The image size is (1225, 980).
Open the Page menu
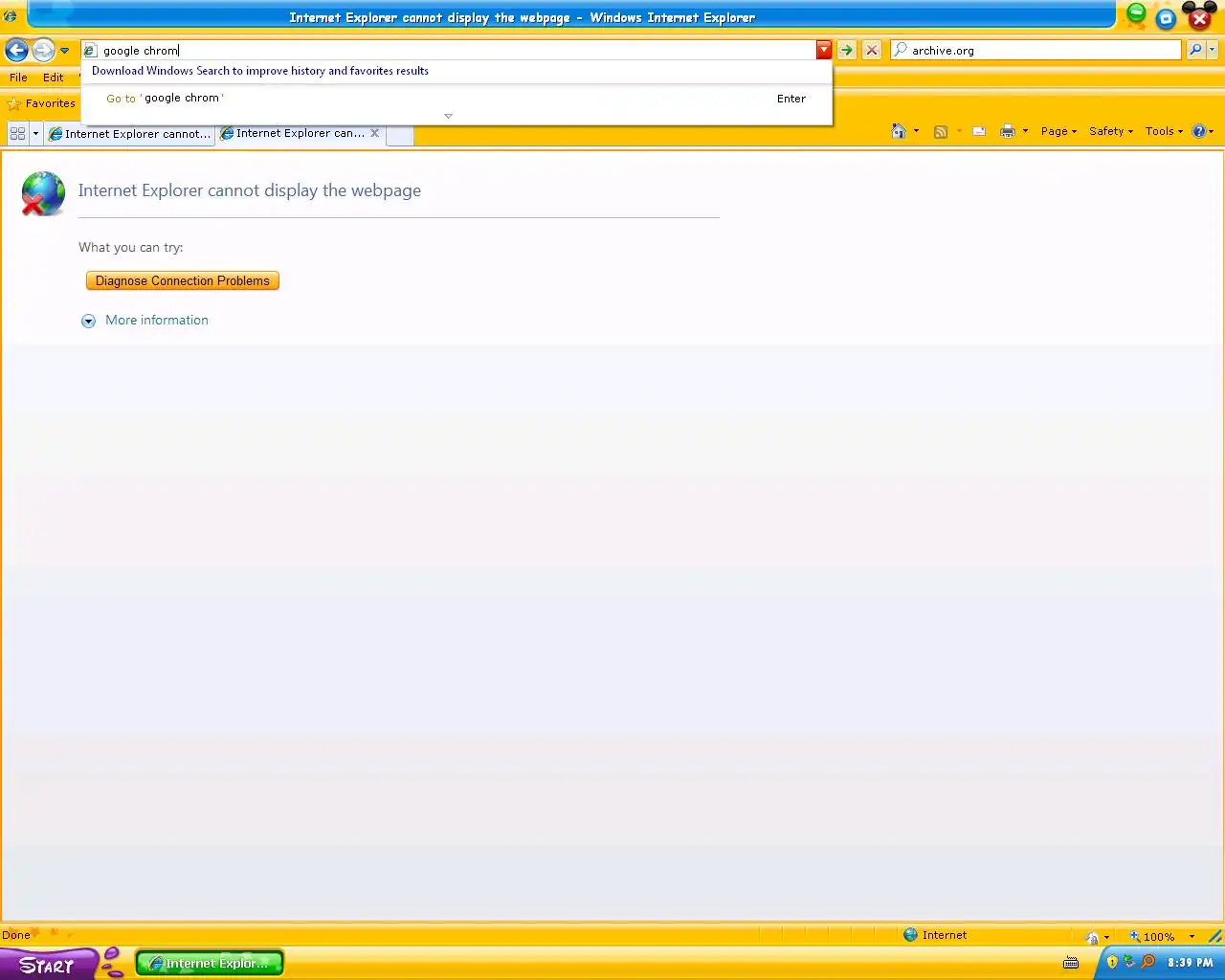1058,131
